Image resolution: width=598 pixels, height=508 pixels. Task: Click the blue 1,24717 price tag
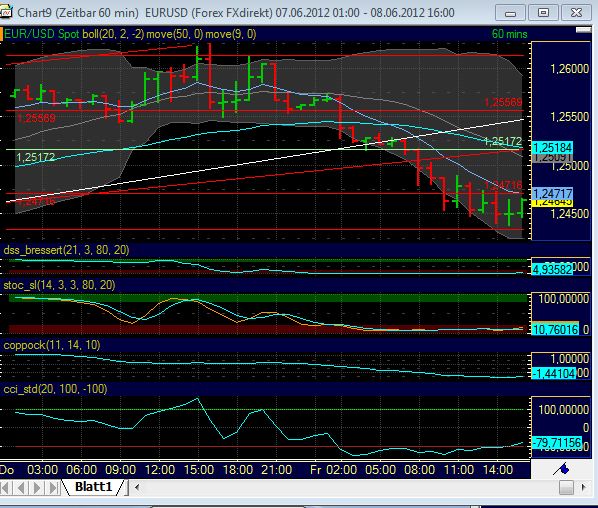click(x=552, y=193)
